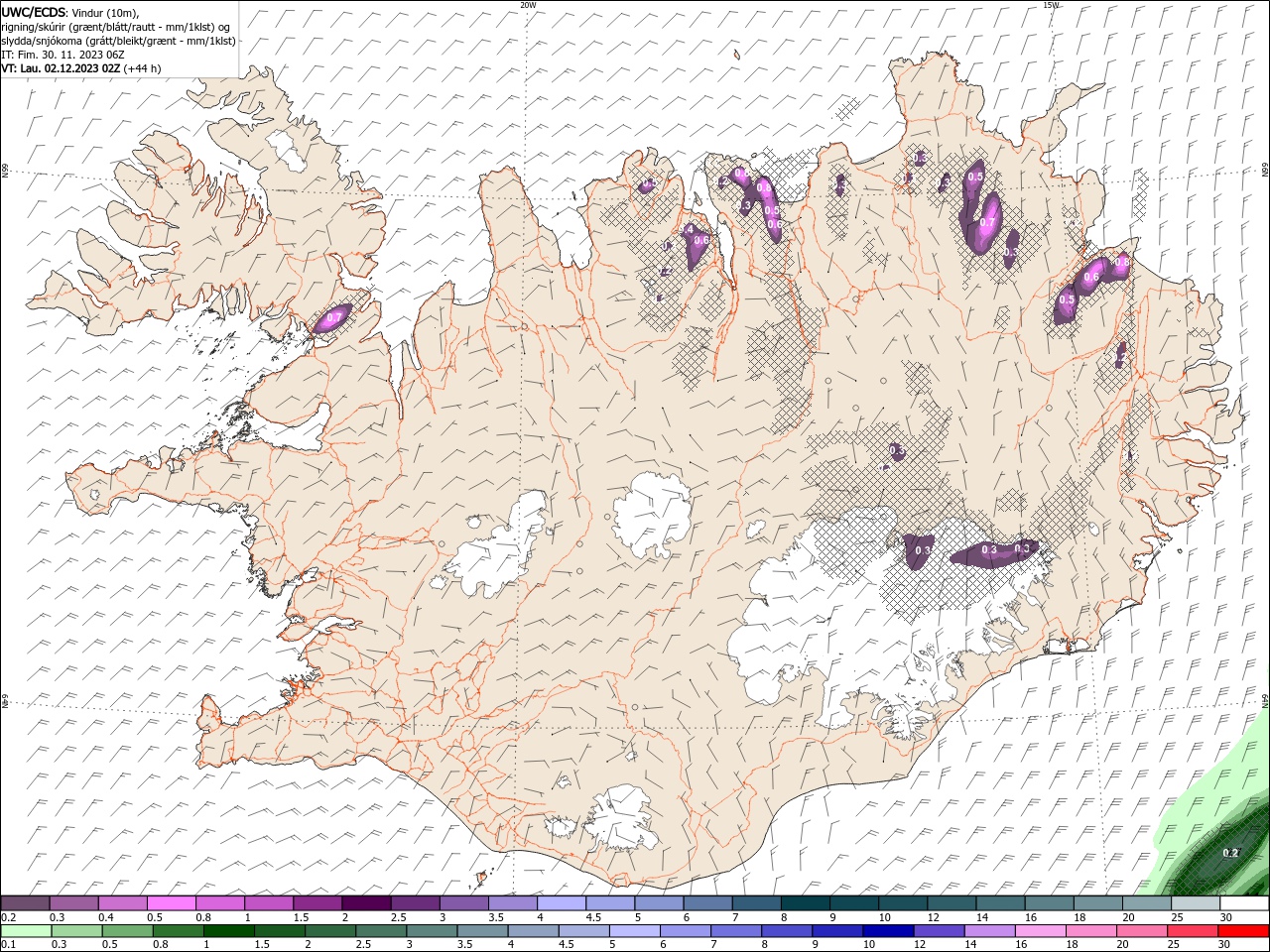Viewport: 1270px width, 952px height.
Task: Select the Hofsjökull white glacier area at map center
Action: (x=652, y=516)
